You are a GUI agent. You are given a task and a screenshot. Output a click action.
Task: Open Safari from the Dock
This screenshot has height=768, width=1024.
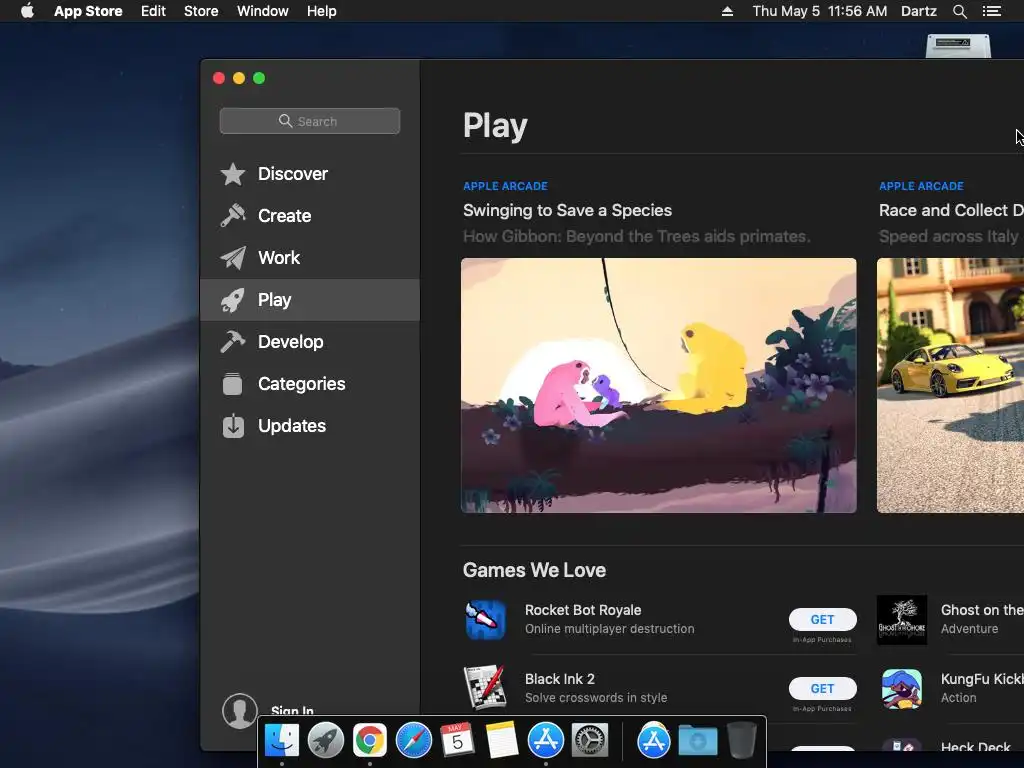point(413,741)
